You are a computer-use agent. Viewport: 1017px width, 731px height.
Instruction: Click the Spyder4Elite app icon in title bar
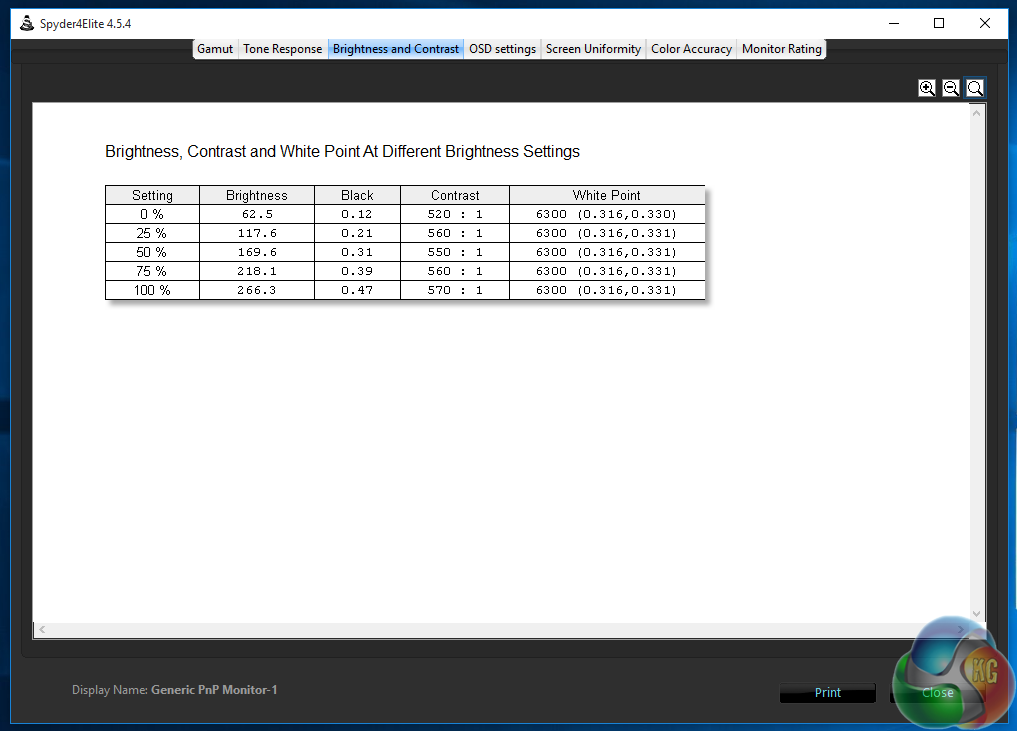point(27,23)
